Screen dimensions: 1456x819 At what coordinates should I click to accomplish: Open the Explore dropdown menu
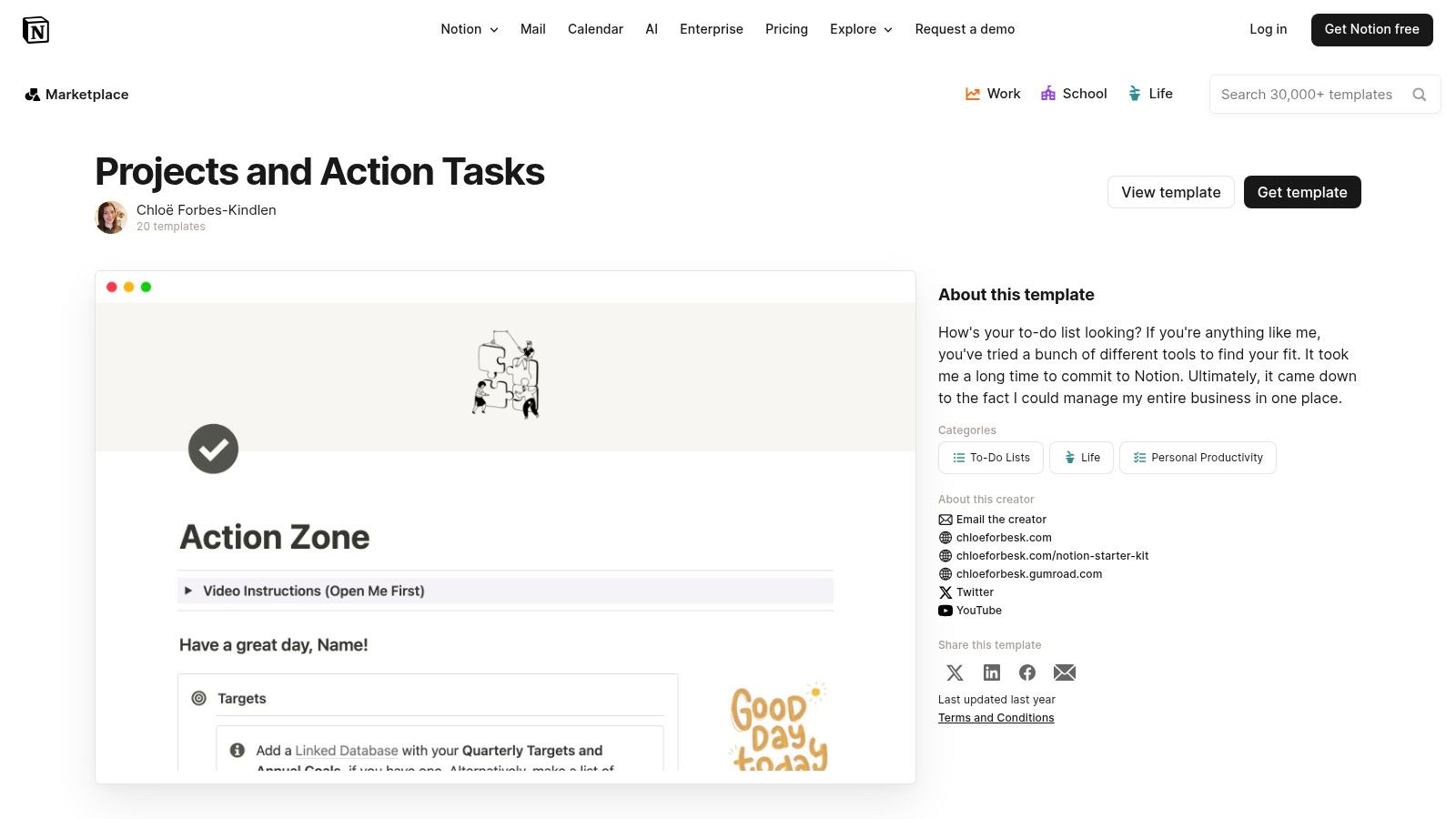tap(860, 29)
